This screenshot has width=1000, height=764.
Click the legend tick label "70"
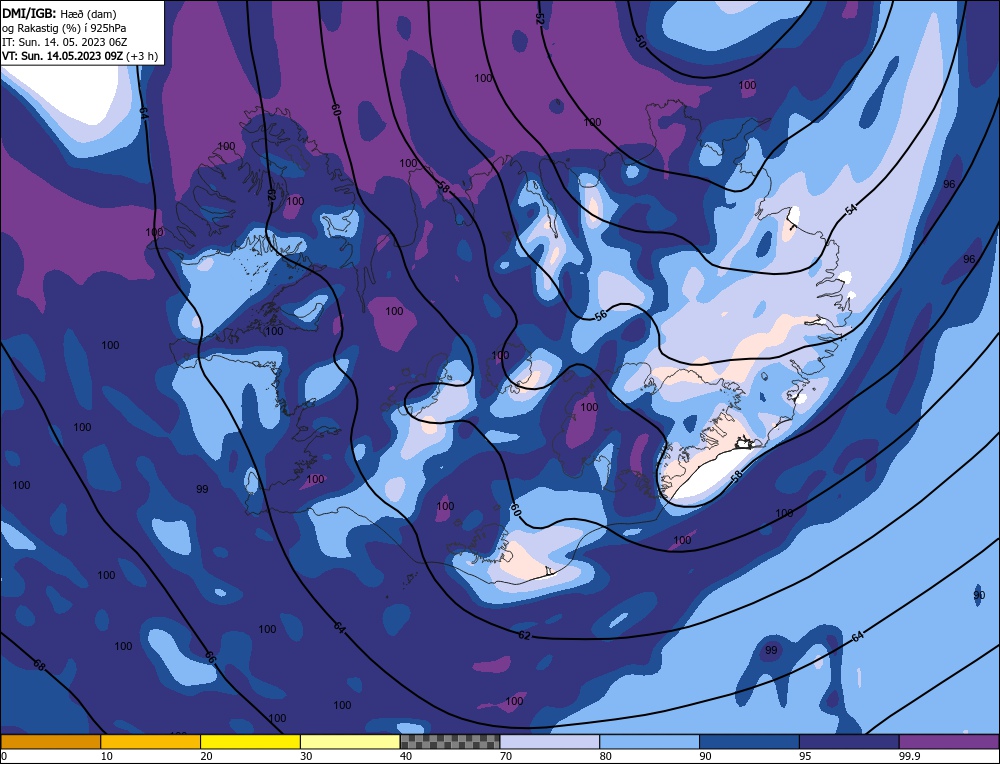506,756
